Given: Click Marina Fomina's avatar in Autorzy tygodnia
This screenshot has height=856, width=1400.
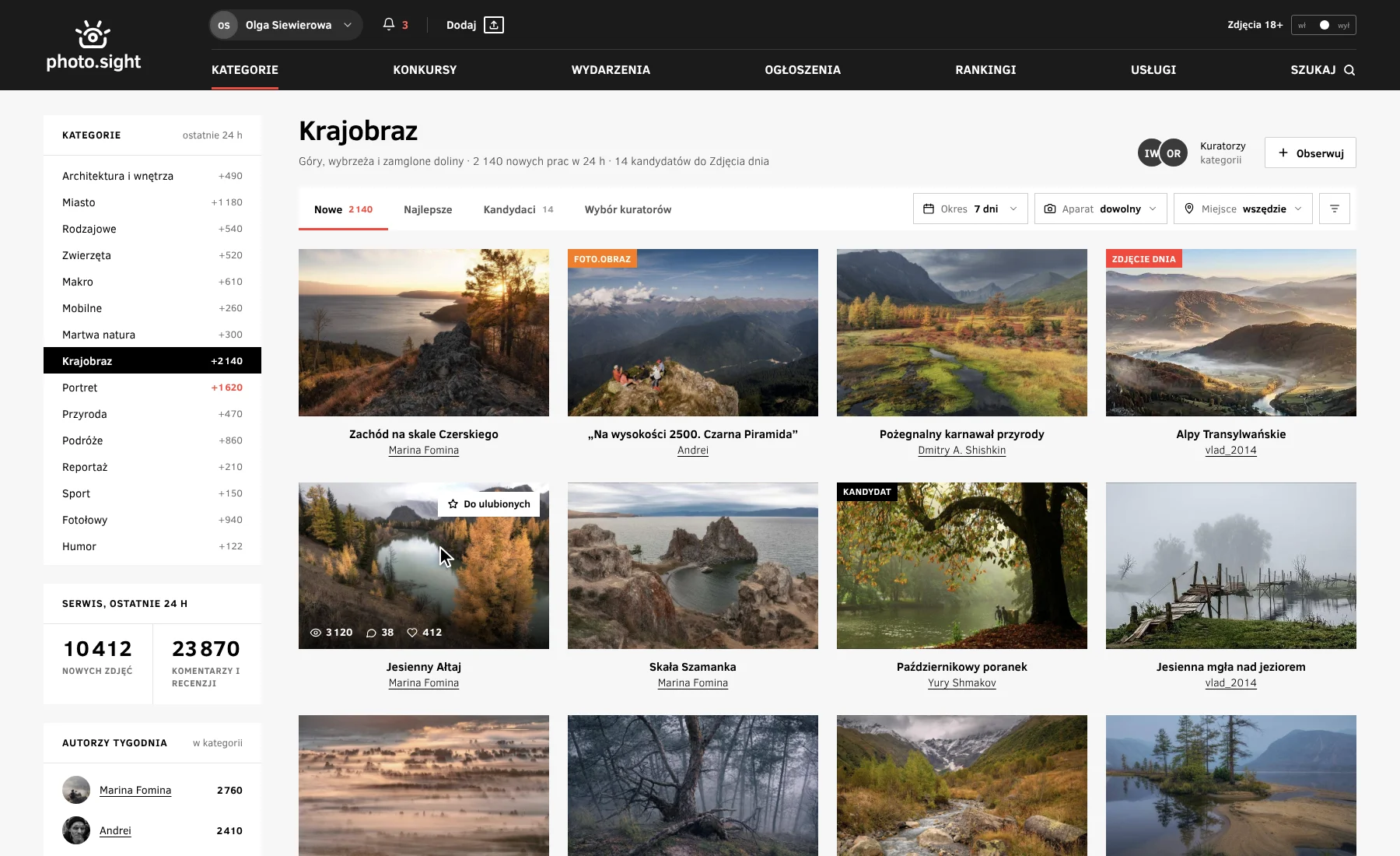Looking at the screenshot, I should (76, 790).
